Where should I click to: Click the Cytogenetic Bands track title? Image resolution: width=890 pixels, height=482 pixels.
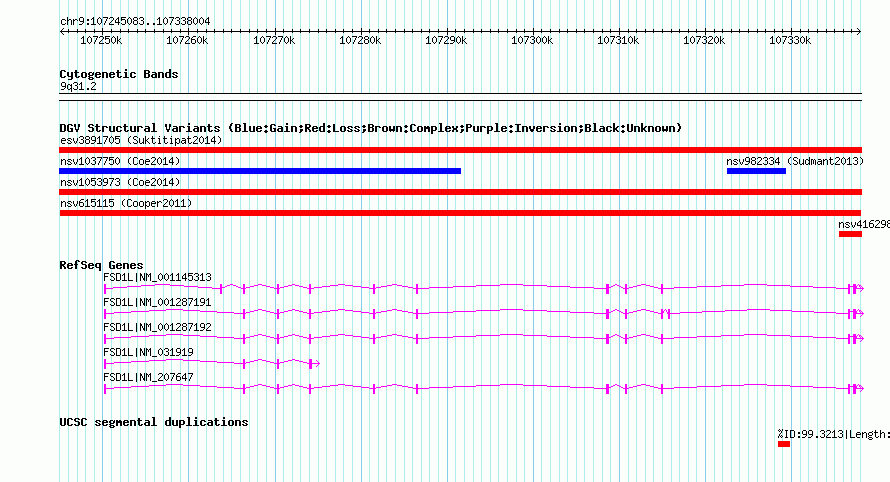(119, 74)
